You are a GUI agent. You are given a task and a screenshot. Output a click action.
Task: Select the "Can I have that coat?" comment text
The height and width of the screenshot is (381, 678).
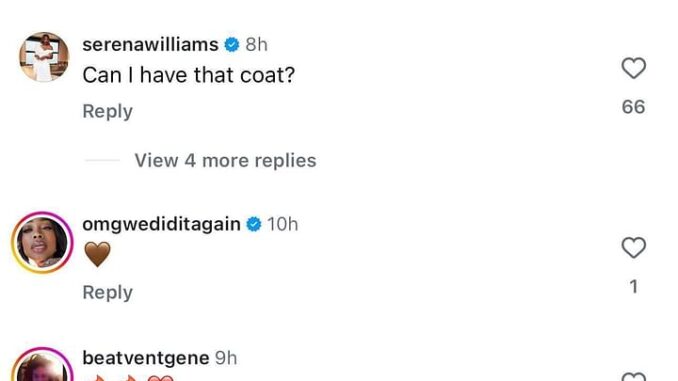pyautogui.click(x=189, y=75)
